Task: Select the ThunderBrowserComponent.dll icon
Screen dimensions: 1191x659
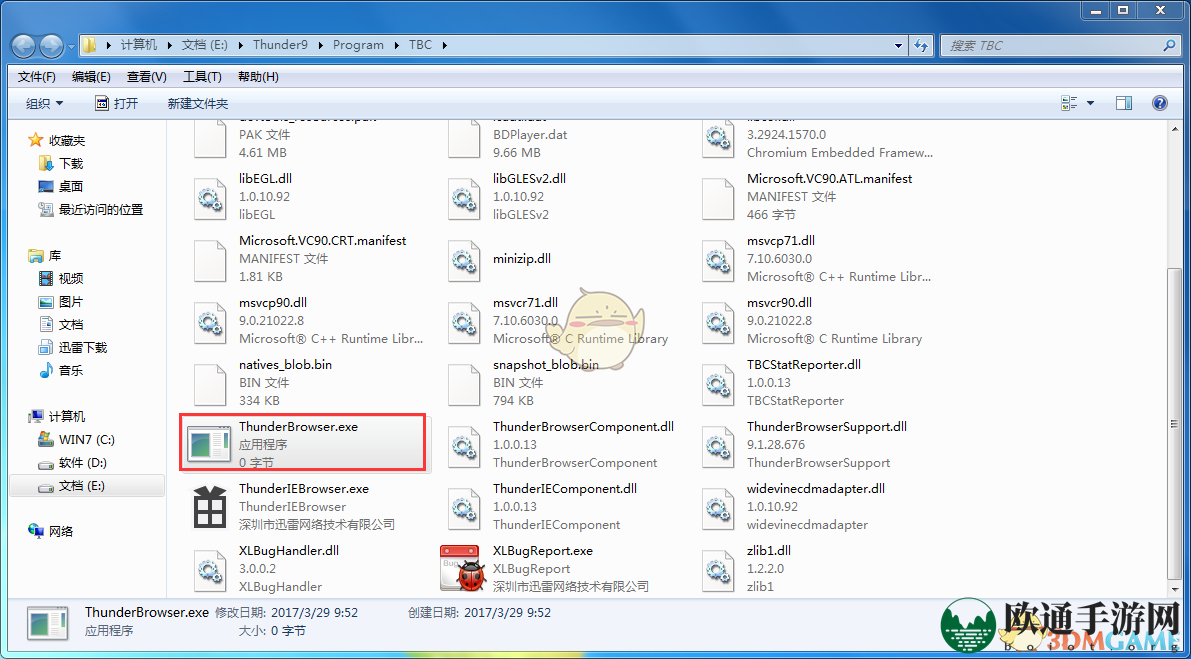Action: 463,445
